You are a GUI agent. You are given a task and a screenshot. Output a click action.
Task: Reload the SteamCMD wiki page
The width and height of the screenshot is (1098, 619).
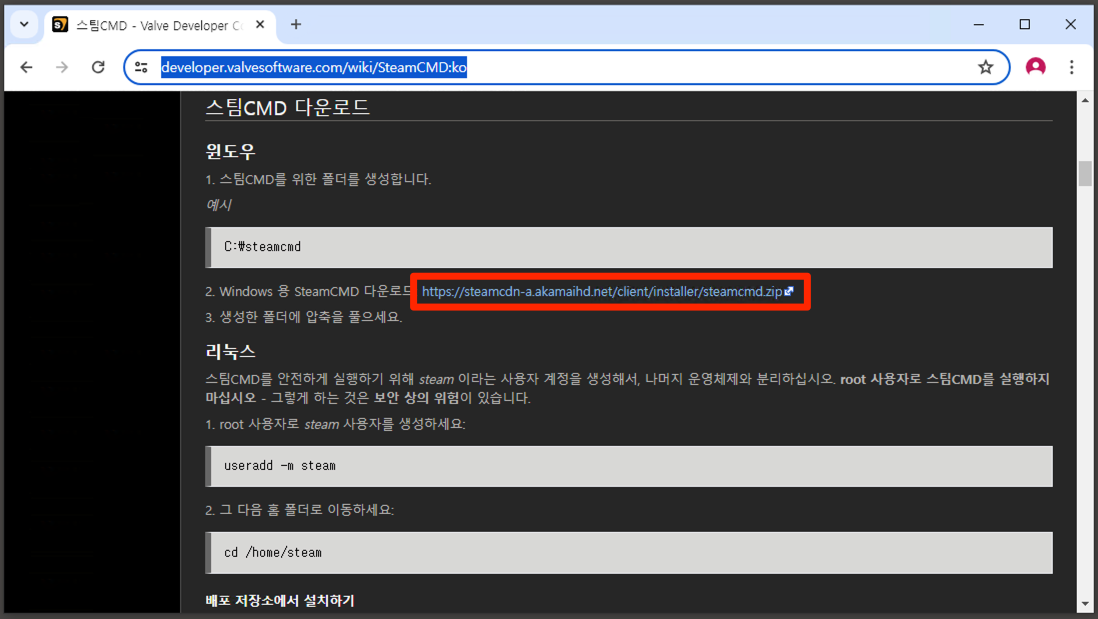pyautogui.click(x=98, y=67)
